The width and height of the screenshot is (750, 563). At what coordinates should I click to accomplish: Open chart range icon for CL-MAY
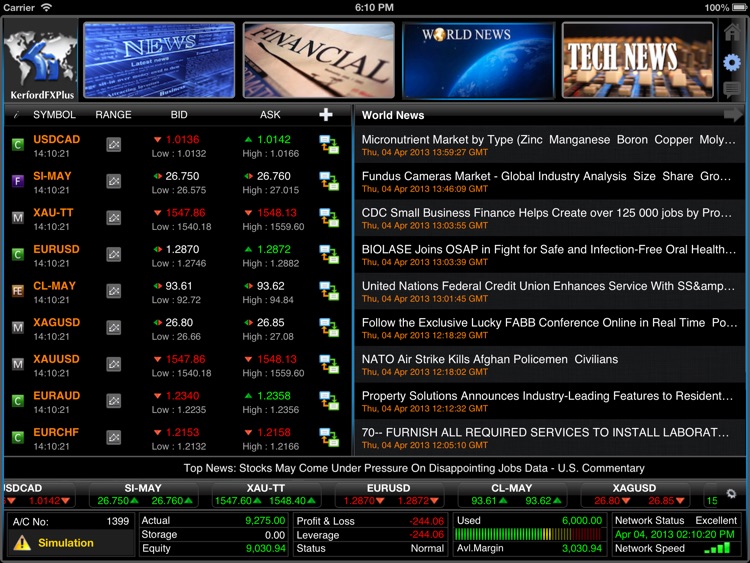pyautogui.click(x=113, y=291)
